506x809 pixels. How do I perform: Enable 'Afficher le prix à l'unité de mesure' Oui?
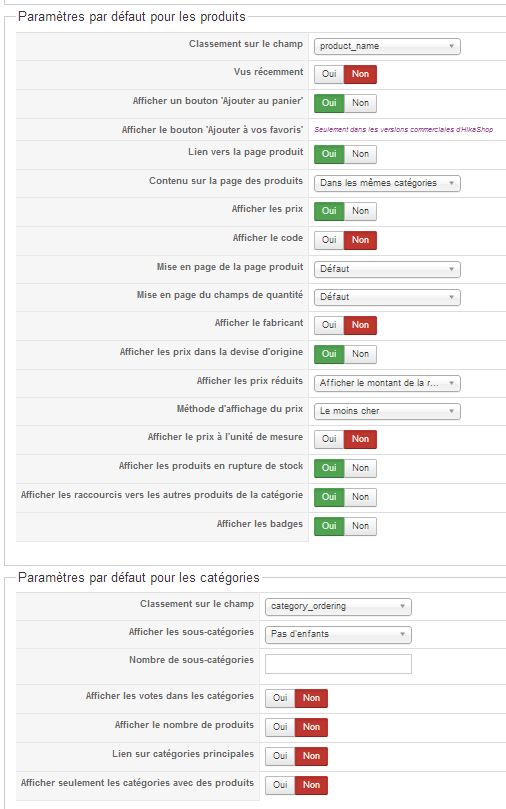(329, 439)
